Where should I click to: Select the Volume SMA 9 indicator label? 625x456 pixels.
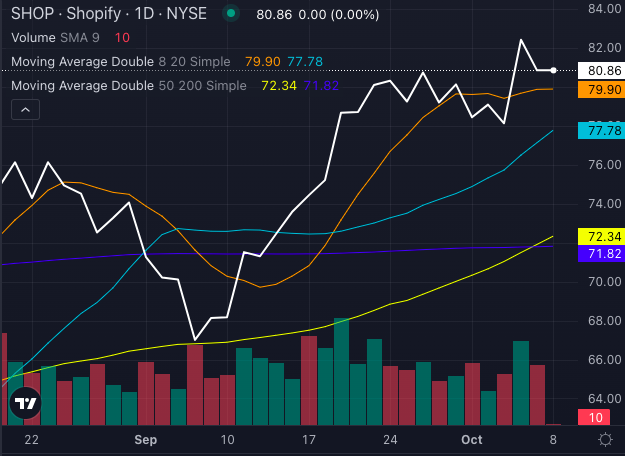(x=55, y=38)
